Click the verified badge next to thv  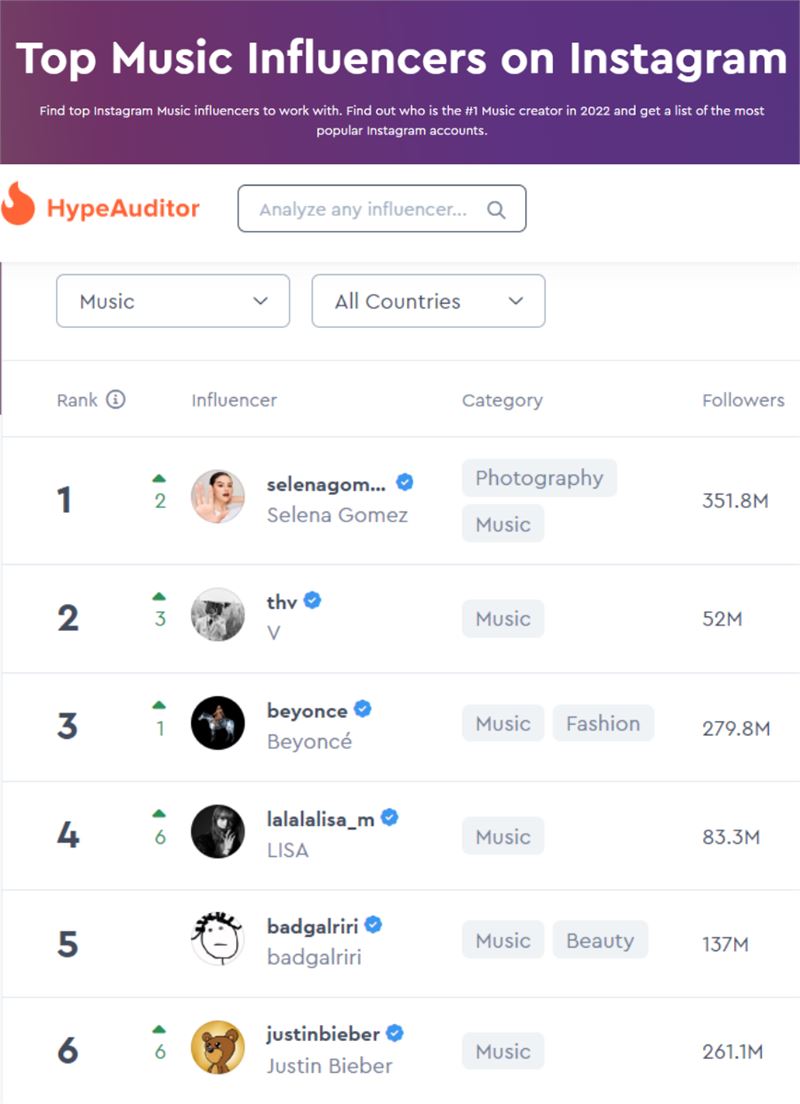313,601
